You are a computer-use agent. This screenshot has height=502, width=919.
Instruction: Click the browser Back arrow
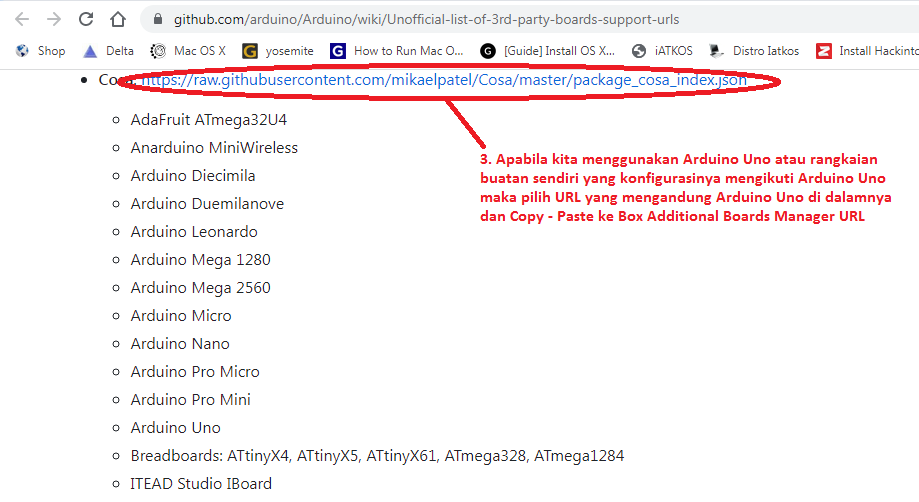pos(23,19)
